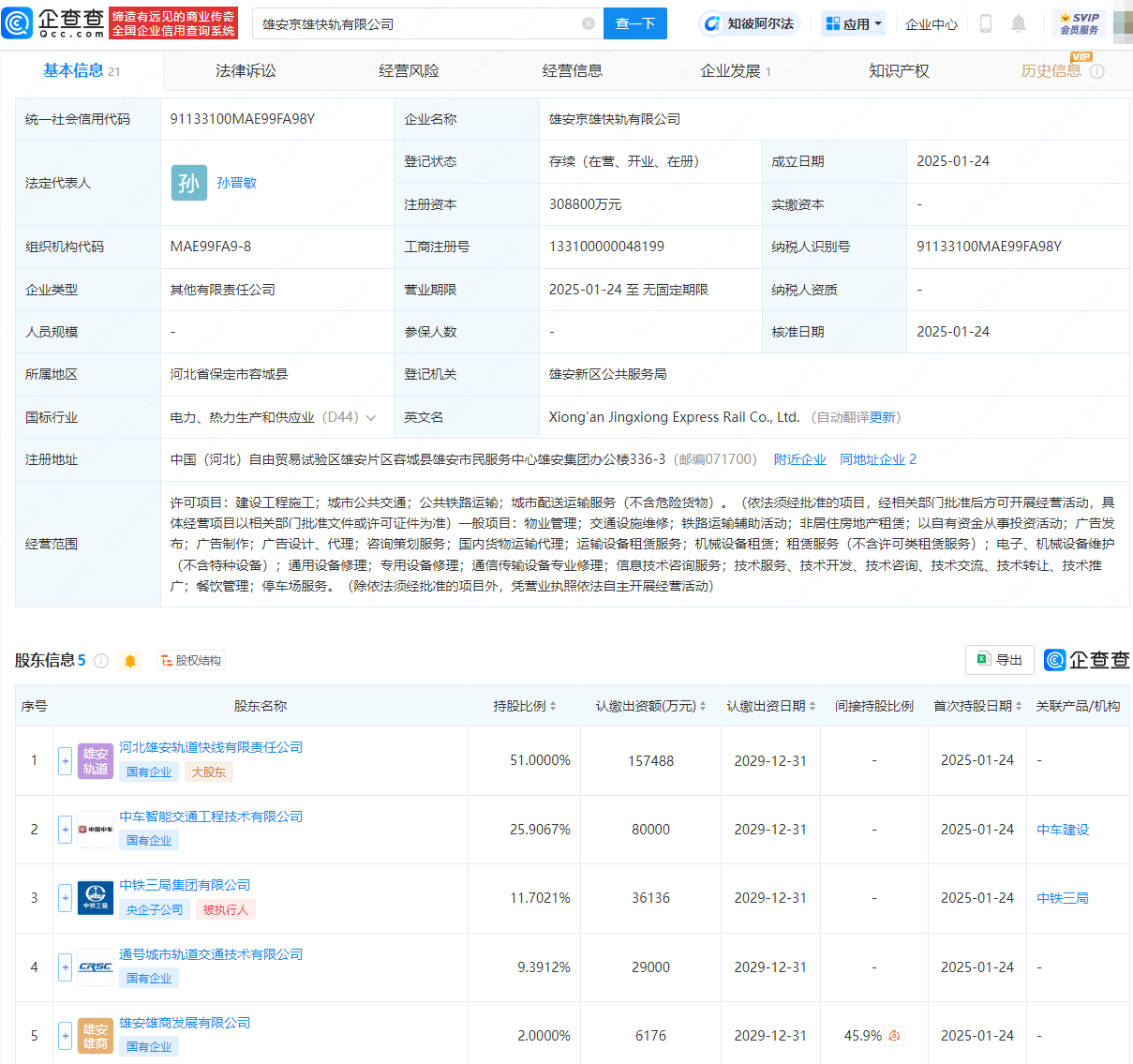Click the 雄安雄商 shareholder logo

pos(96,1036)
